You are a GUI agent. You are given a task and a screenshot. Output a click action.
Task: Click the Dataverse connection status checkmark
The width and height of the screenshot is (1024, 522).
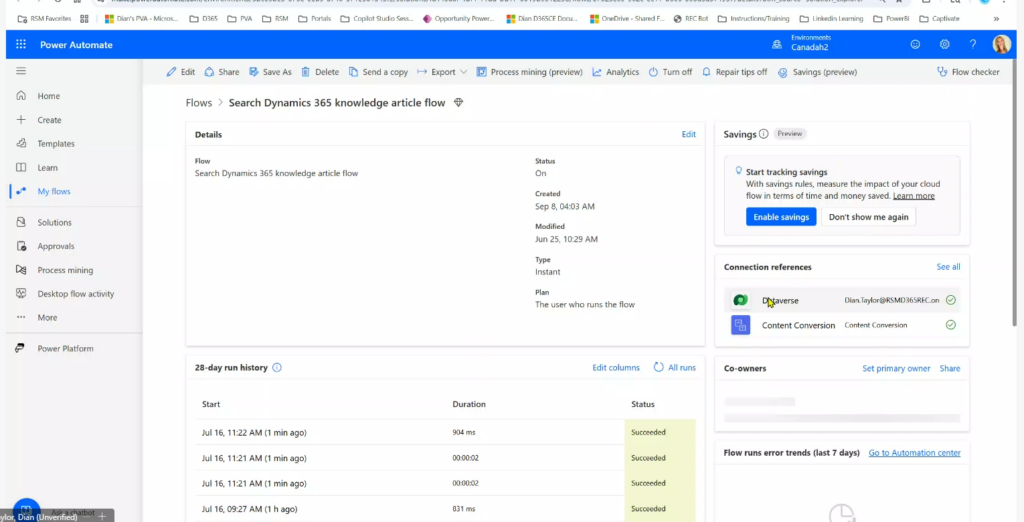point(951,300)
